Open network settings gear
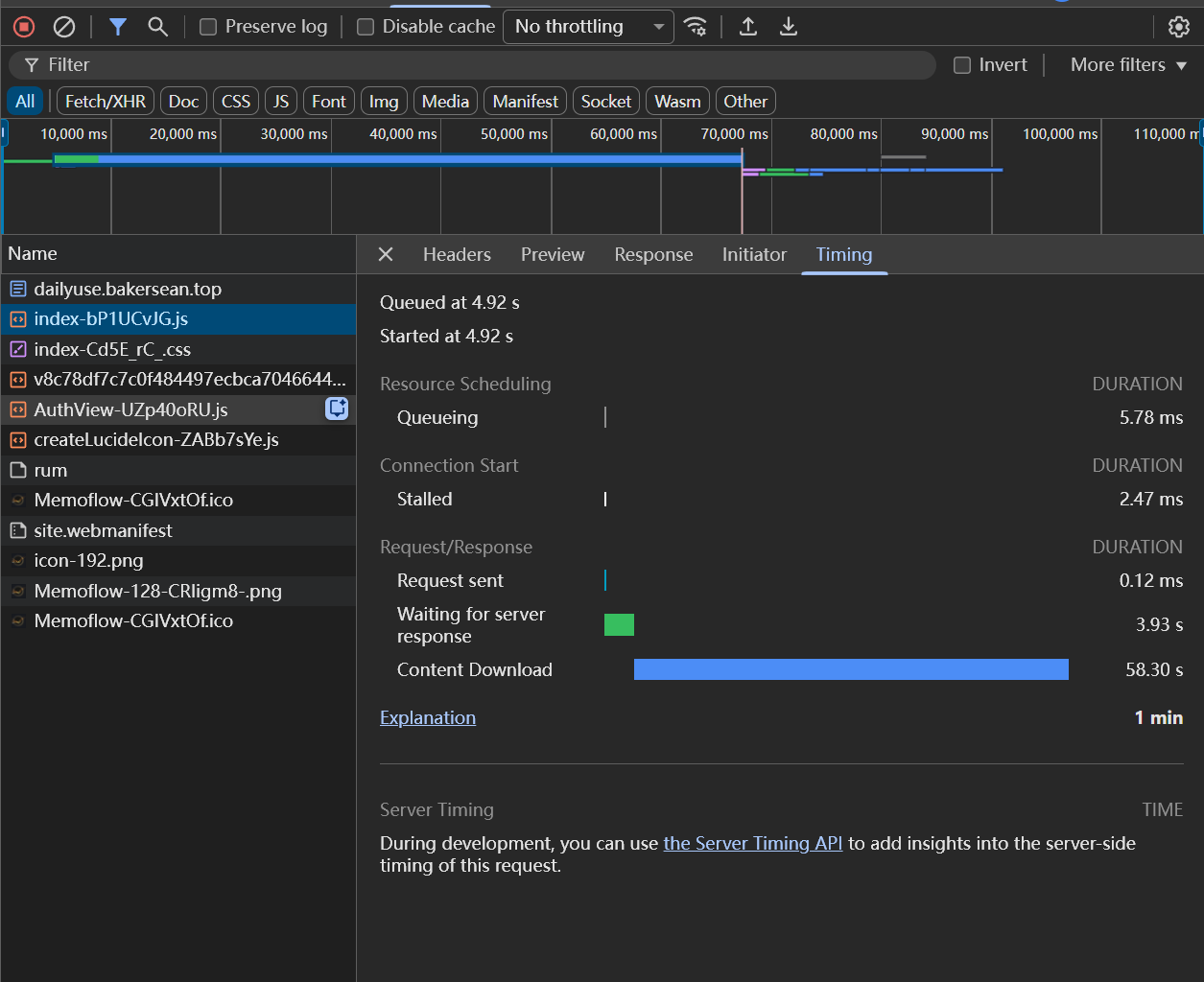 coord(1179,27)
